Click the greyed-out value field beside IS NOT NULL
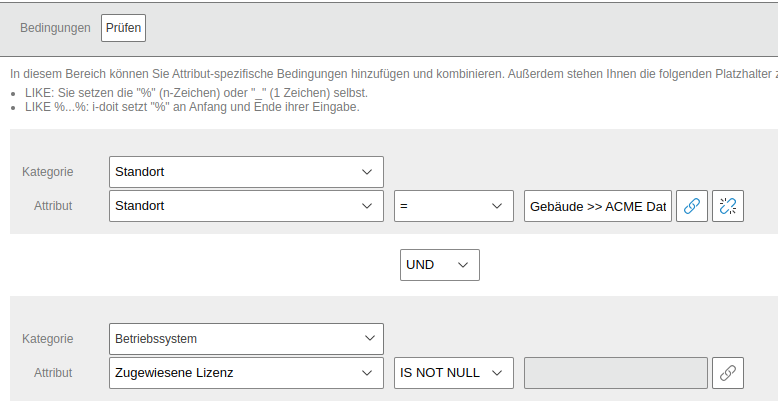The height and width of the screenshot is (404, 778). pos(615,373)
